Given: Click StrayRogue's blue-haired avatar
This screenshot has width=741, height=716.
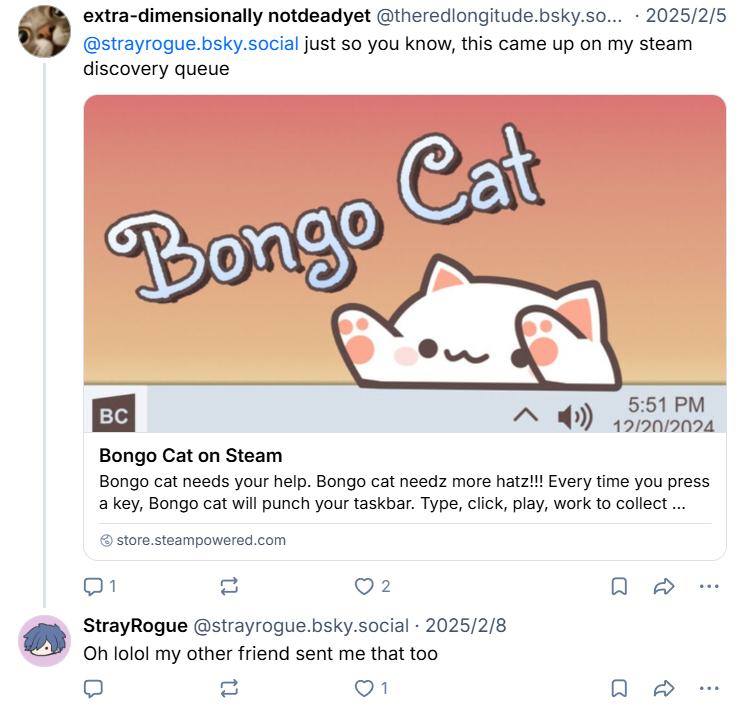Looking at the screenshot, I should coord(45,641).
